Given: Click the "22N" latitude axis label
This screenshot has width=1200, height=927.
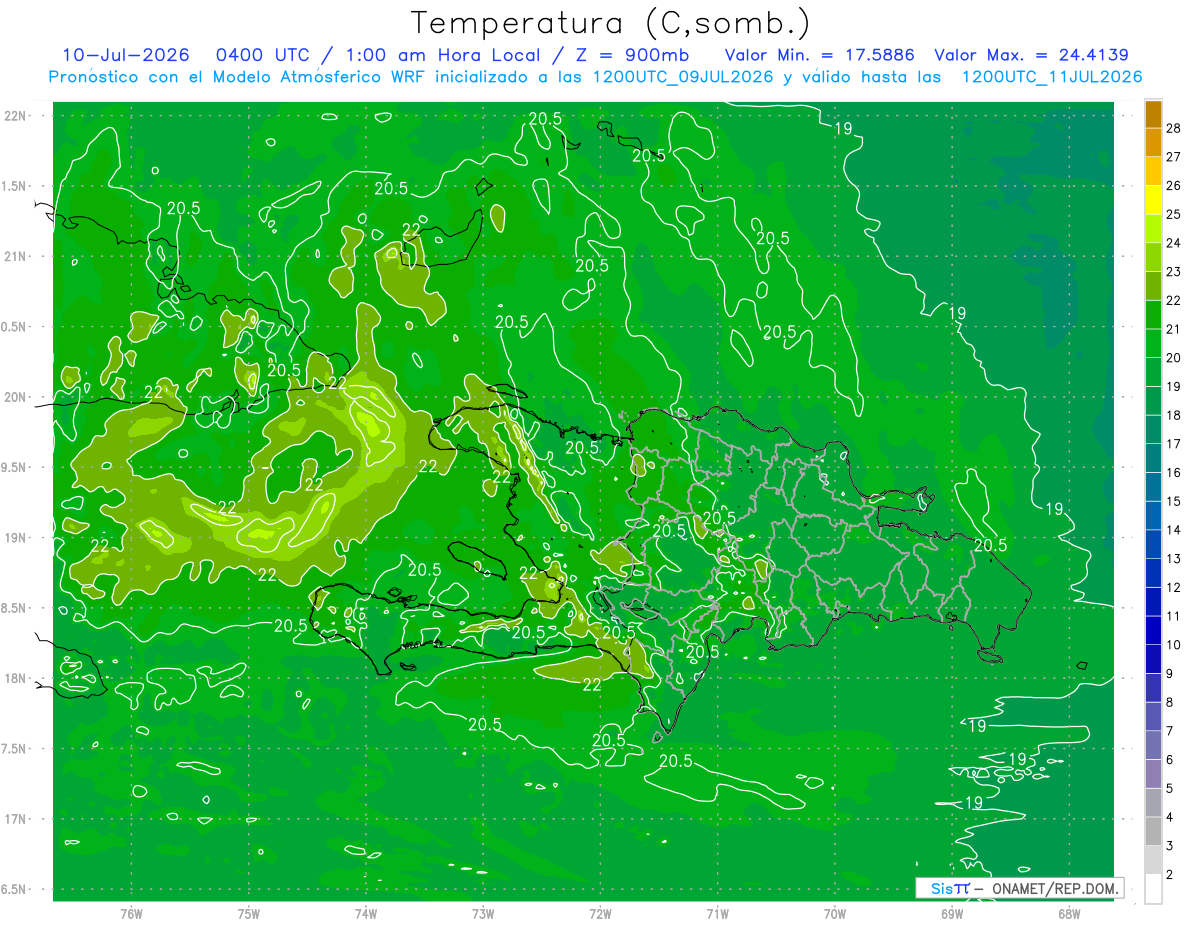Looking at the screenshot, I should point(17,116).
